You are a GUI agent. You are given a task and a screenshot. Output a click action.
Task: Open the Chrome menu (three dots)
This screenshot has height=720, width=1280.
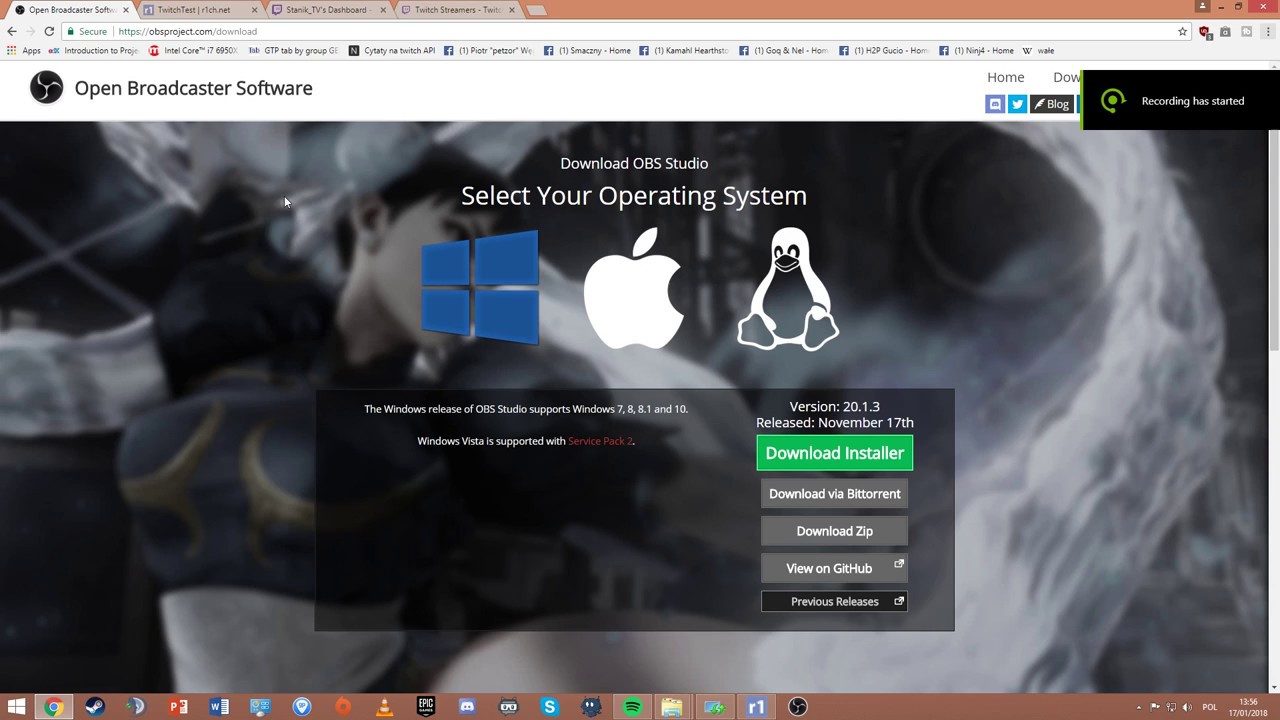click(1267, 31)
